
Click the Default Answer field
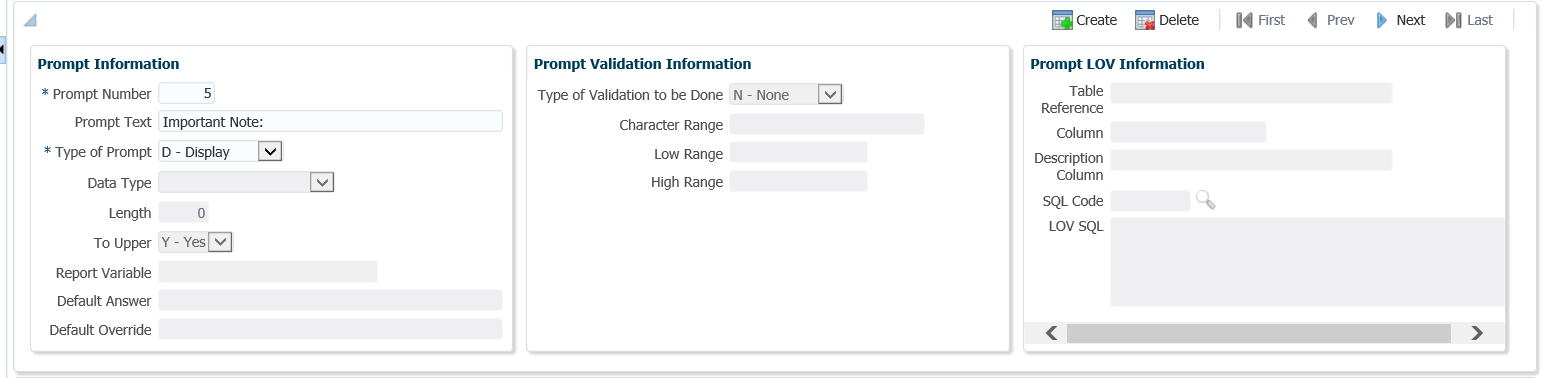[x=330, y=300]
